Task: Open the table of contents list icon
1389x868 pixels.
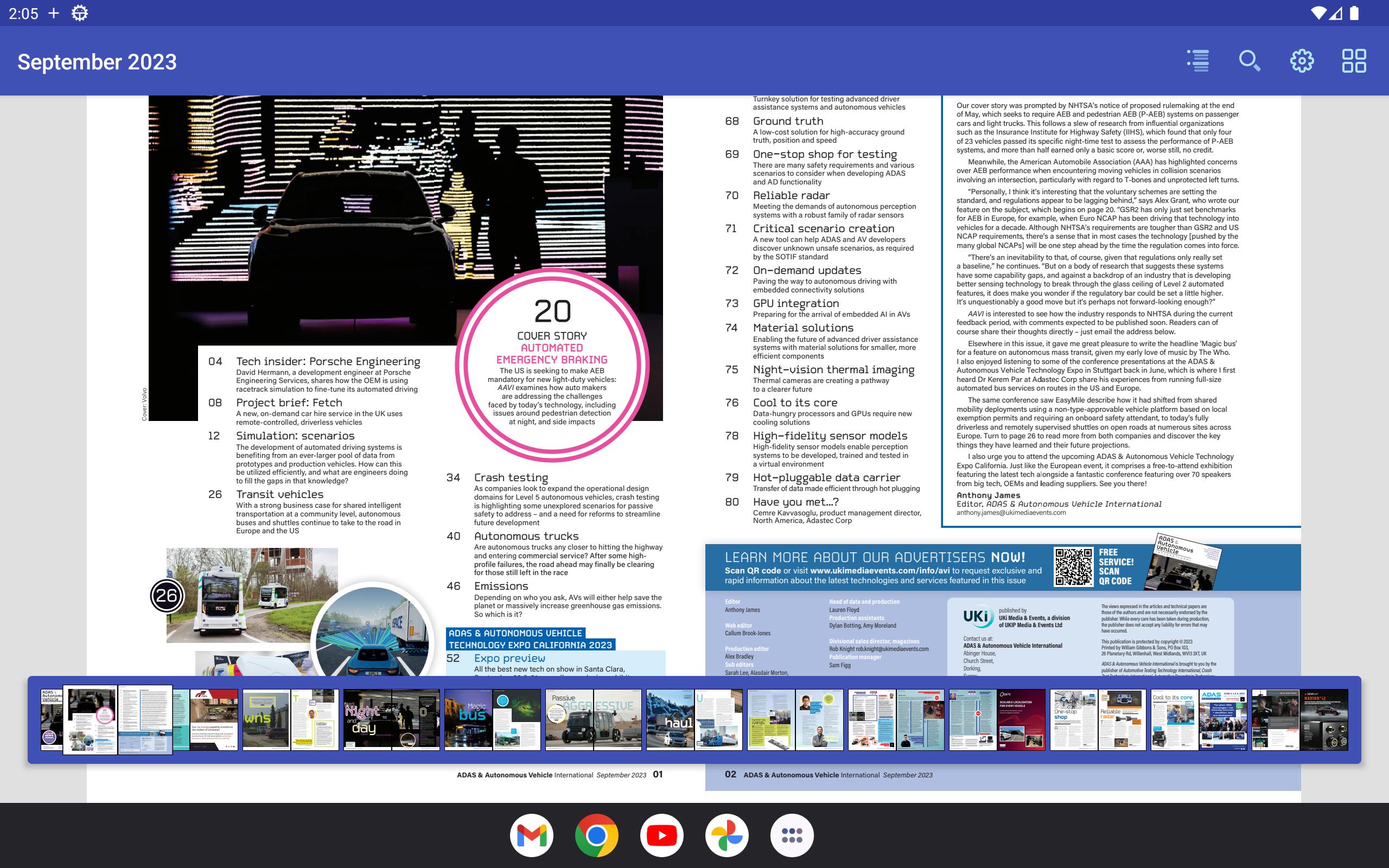Action: [x=1198, y=61]
